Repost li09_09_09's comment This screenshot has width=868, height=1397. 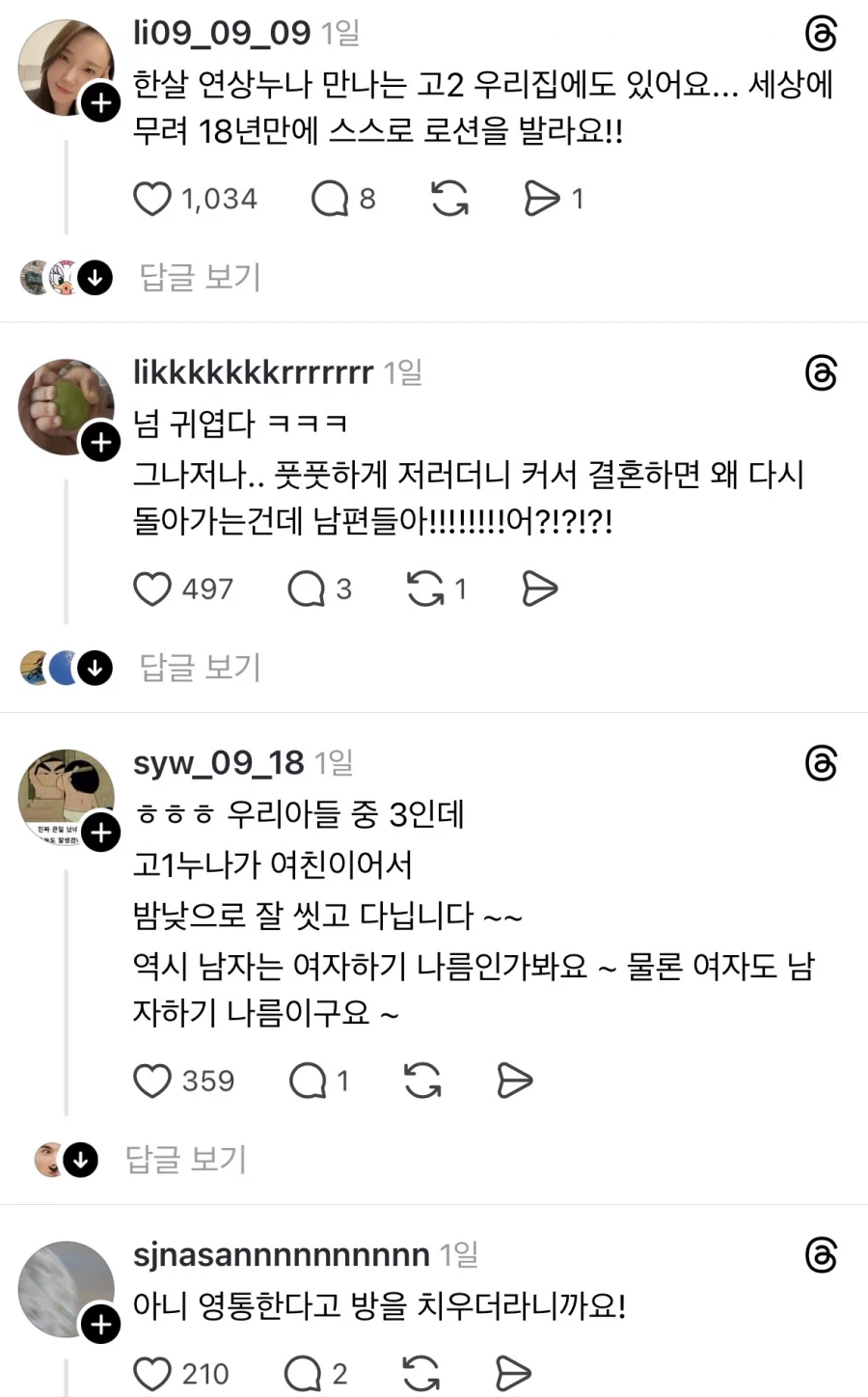click(448, 198)
